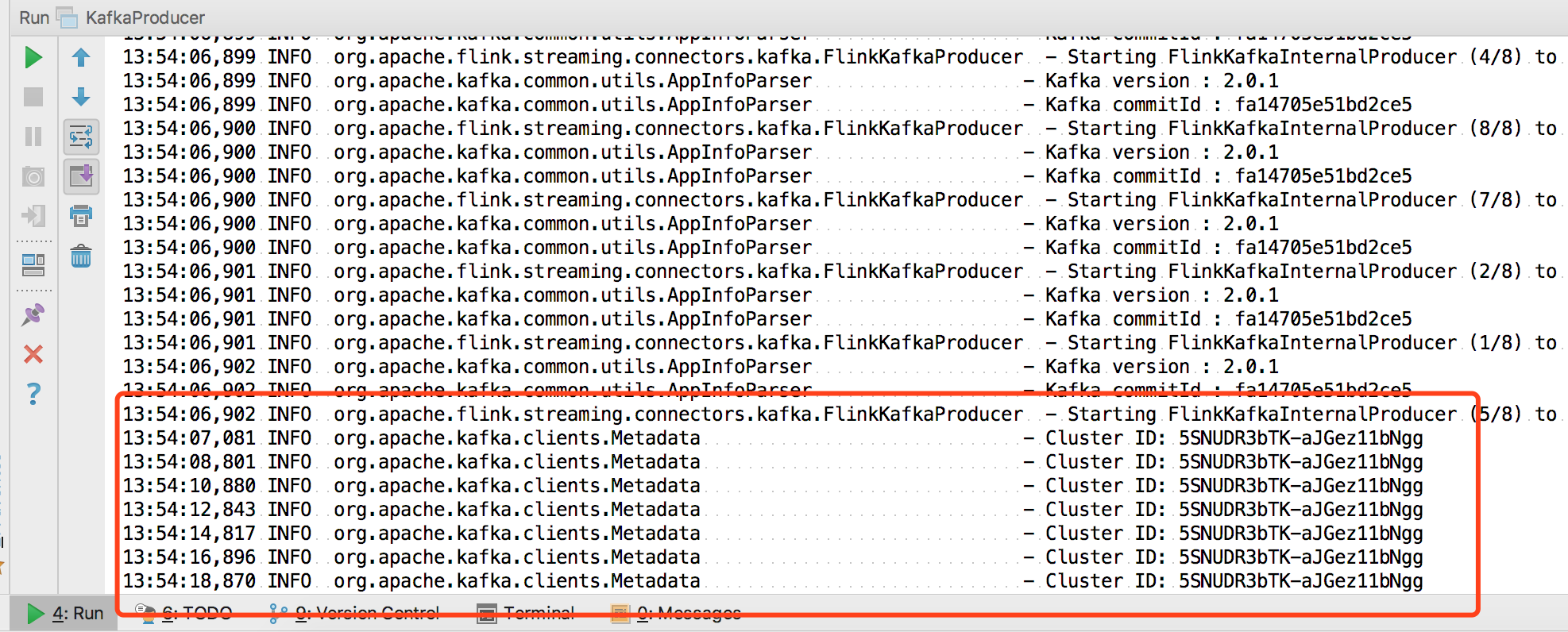Click the 13:54:14,817 Cluster ID log line

click(x=773, y=534)
